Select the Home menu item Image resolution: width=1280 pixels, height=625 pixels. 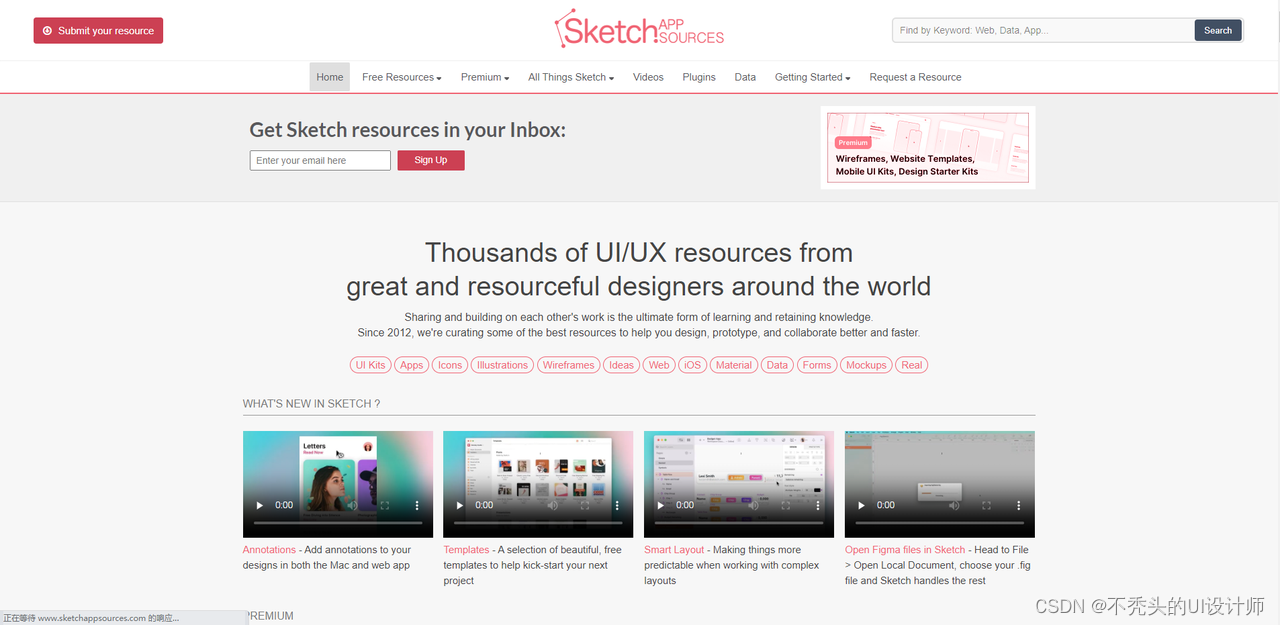coord(330,77)
